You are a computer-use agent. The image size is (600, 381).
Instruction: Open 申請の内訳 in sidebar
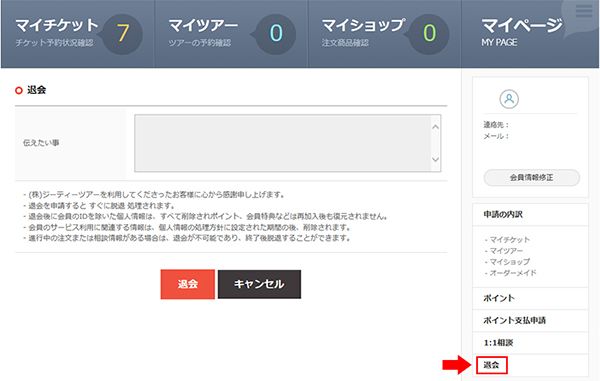click(x=530, y=215)
